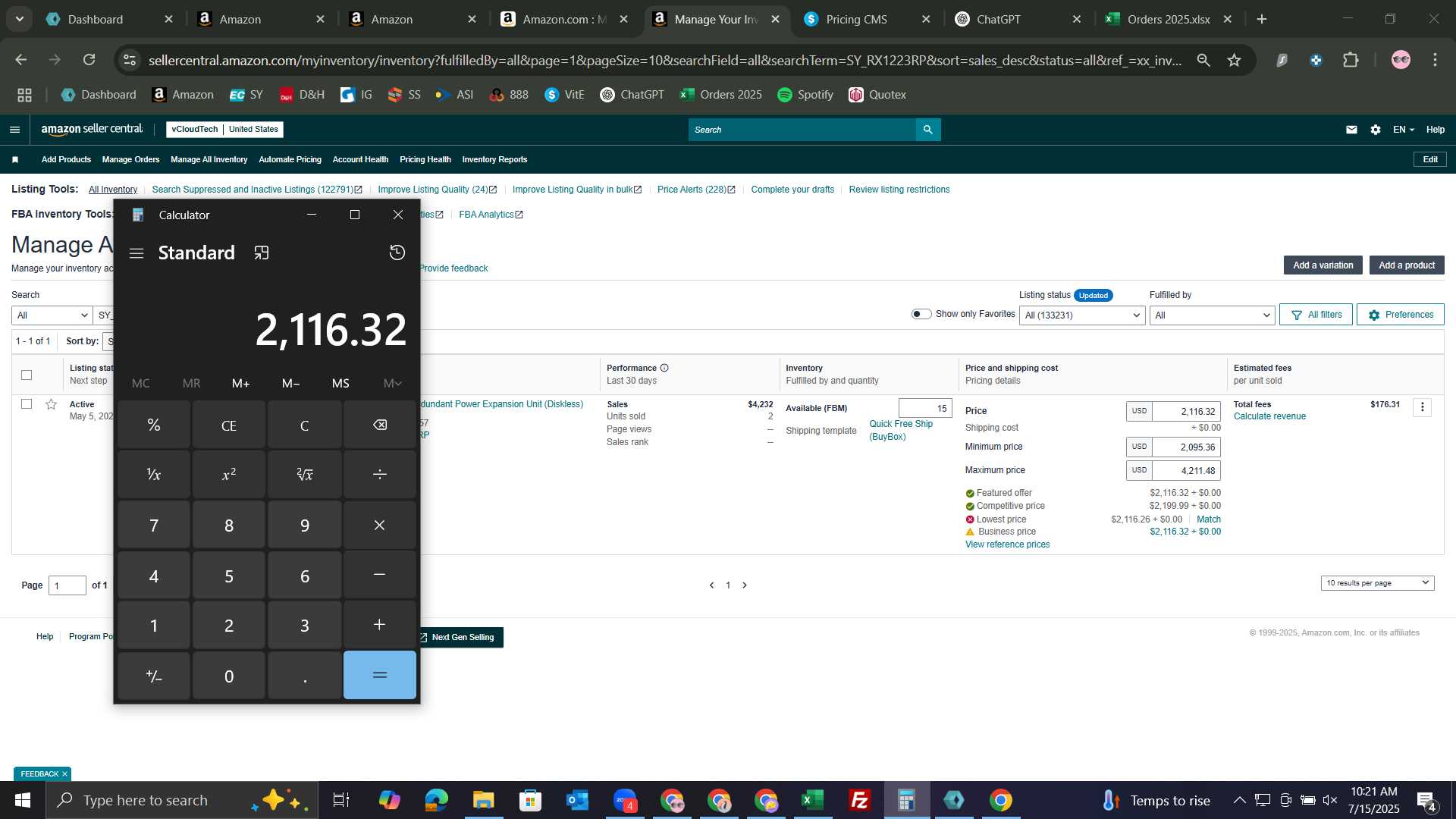The image size is (1456, 819).
Task: Open Seller Central hamburger menu
Action: (14, 130)
